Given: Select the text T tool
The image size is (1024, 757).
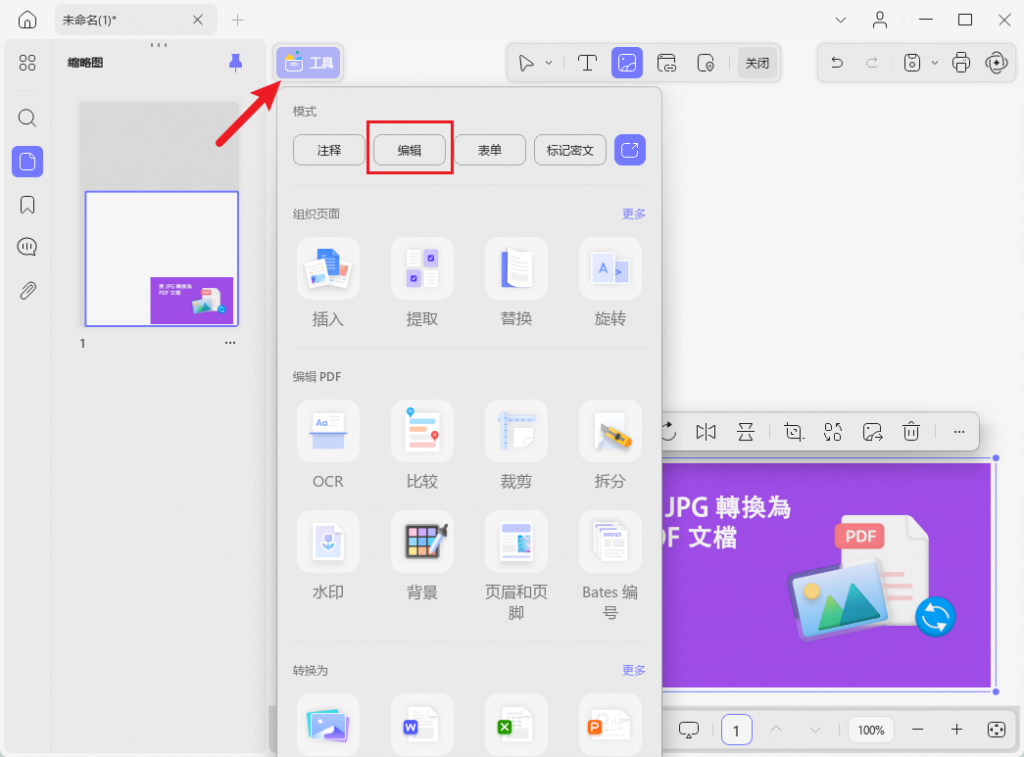Looking at the screenshot, I should pos(587,63).
